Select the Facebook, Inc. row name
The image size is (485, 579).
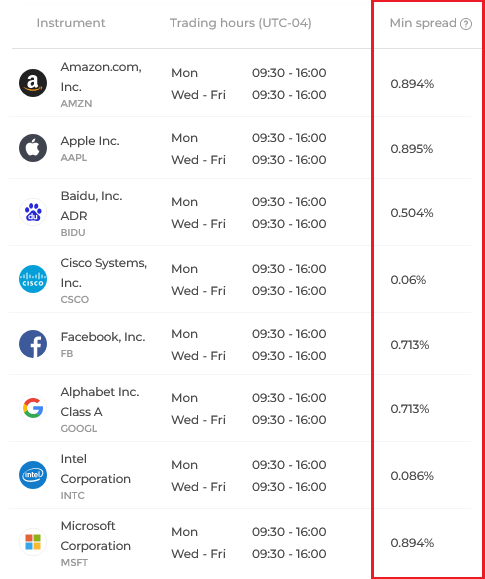[103, 337]
